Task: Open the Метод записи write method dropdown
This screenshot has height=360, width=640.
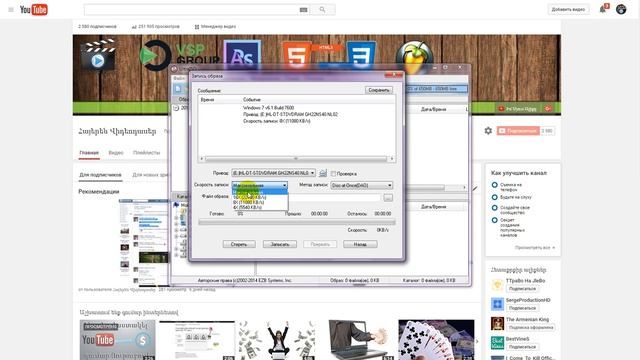Action: (x=362, y=185)
